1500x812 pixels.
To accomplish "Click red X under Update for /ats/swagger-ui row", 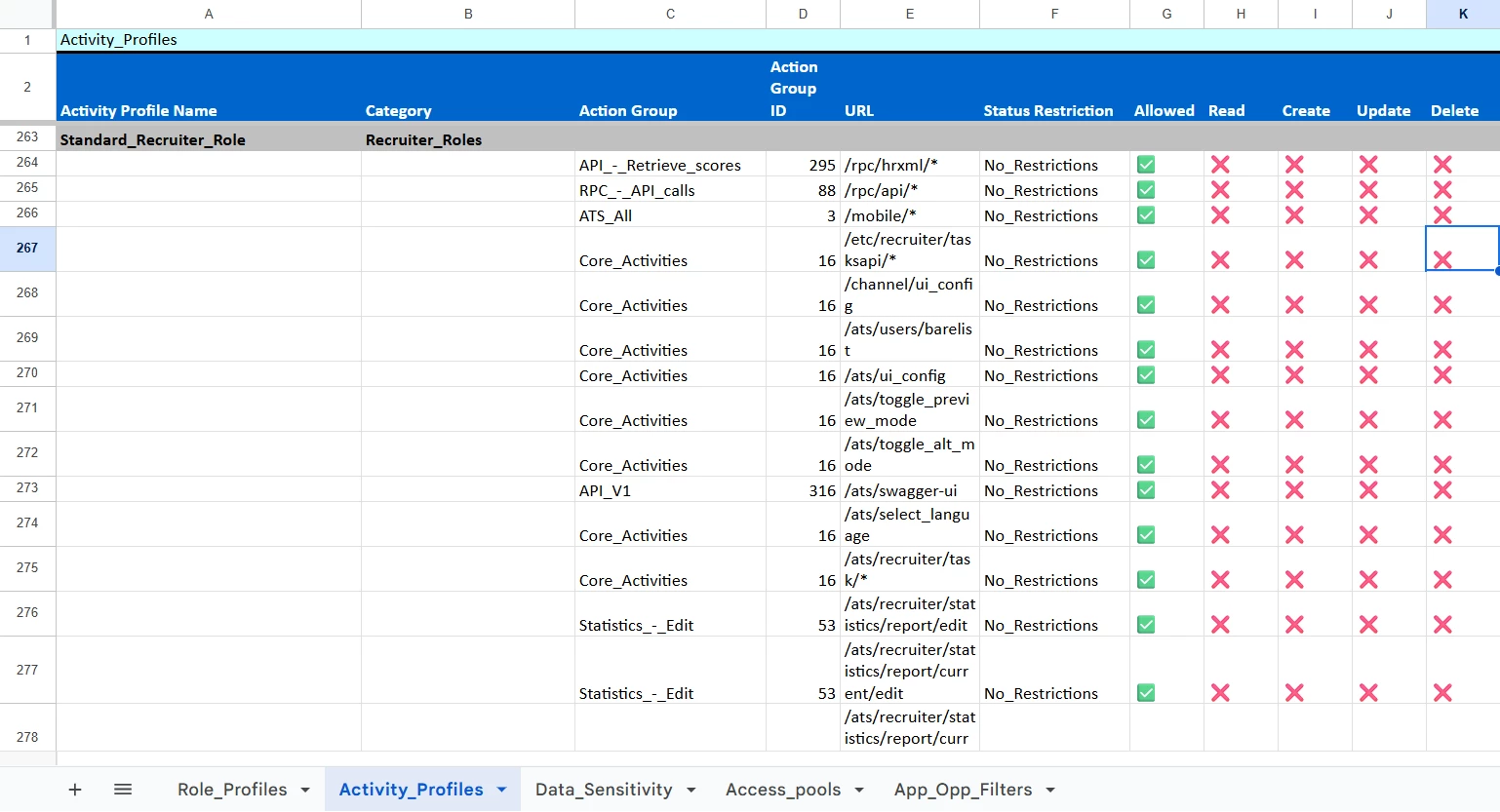I will pos(1368,490).
